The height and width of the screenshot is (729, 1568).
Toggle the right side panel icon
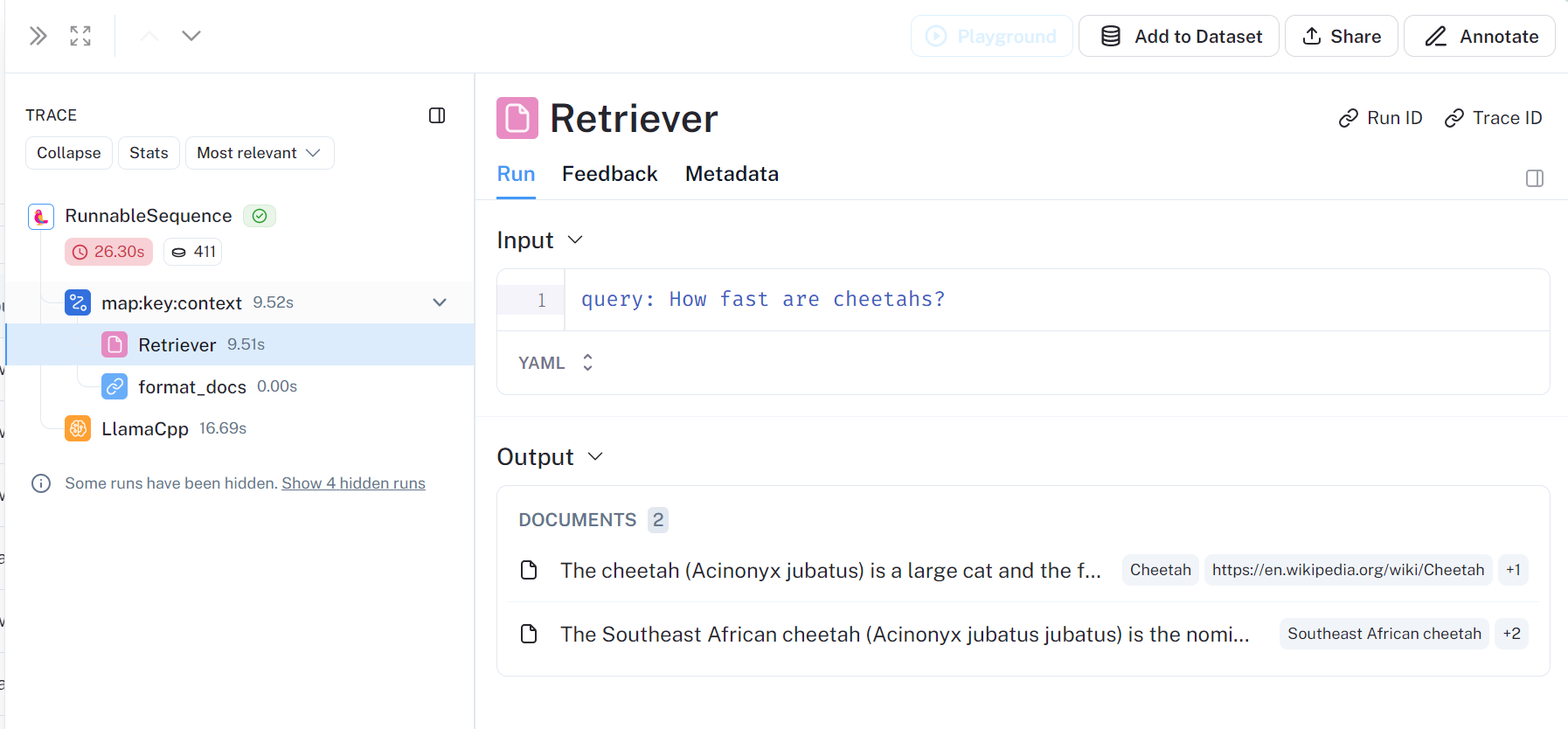[x=1534, y=178]
